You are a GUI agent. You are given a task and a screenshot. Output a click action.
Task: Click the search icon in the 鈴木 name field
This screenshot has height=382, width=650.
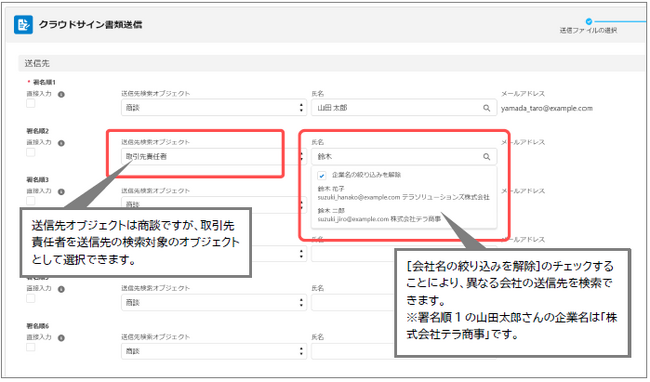pos(487,157)
